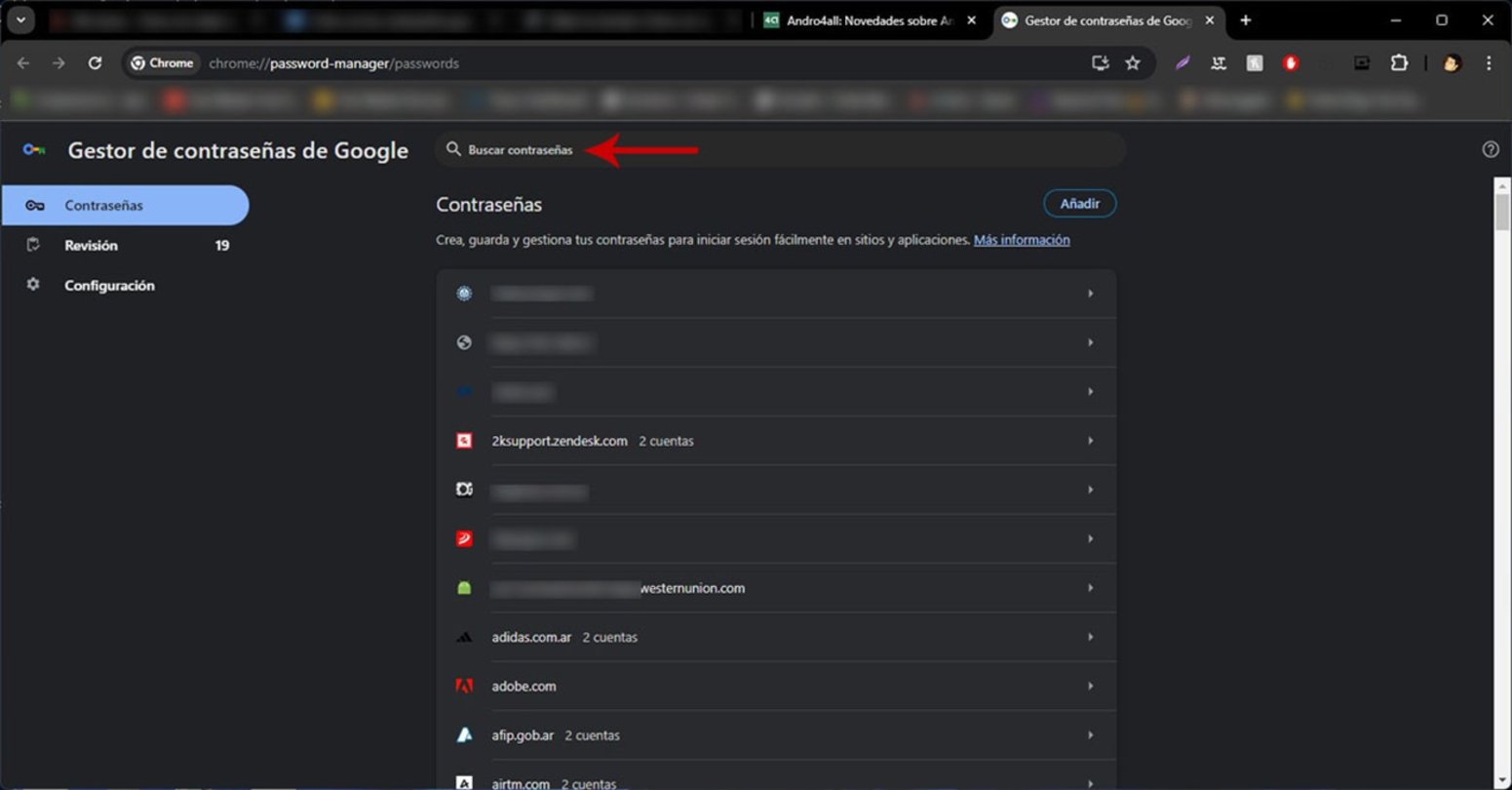Bookmark this page with star icon
1512x790 pixels.
point(1133,63)
